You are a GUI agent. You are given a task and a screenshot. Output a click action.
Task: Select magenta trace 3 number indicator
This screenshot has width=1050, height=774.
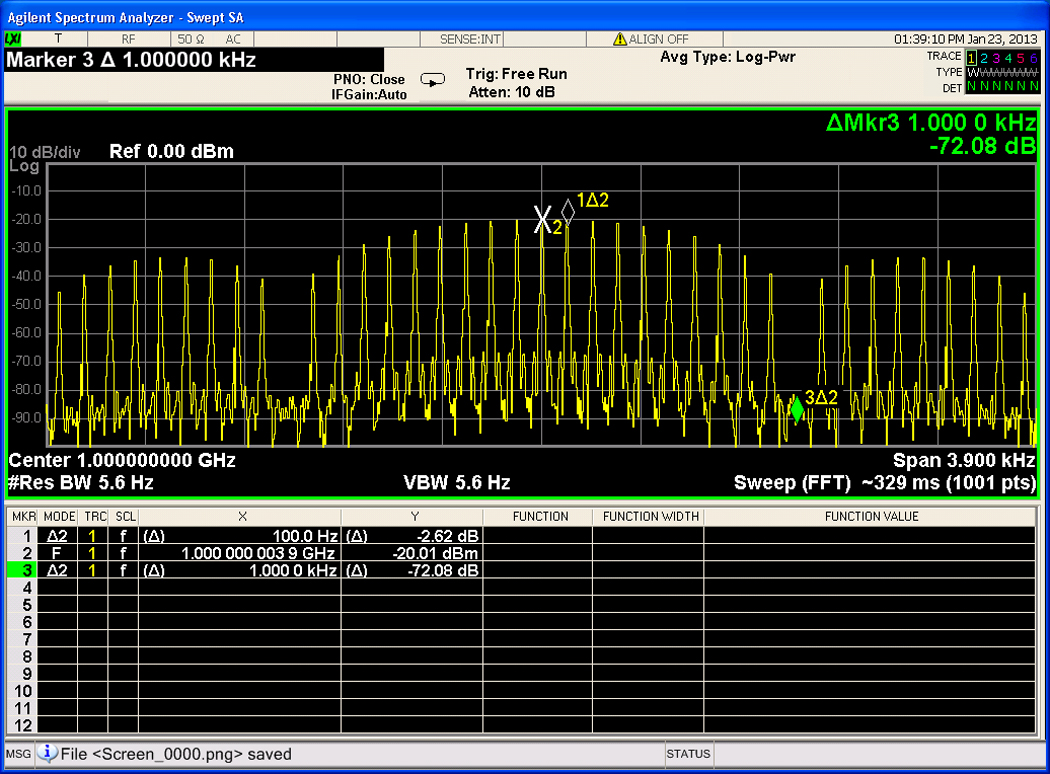[x=997, y=57]
